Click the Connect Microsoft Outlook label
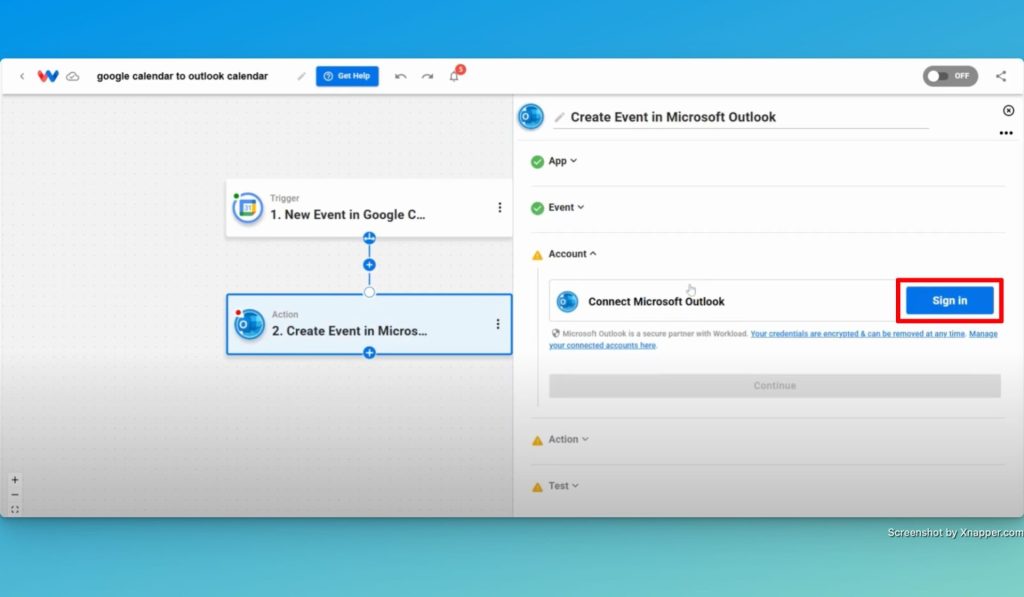Screen dimensions: 1024x597 click(656, 301)
